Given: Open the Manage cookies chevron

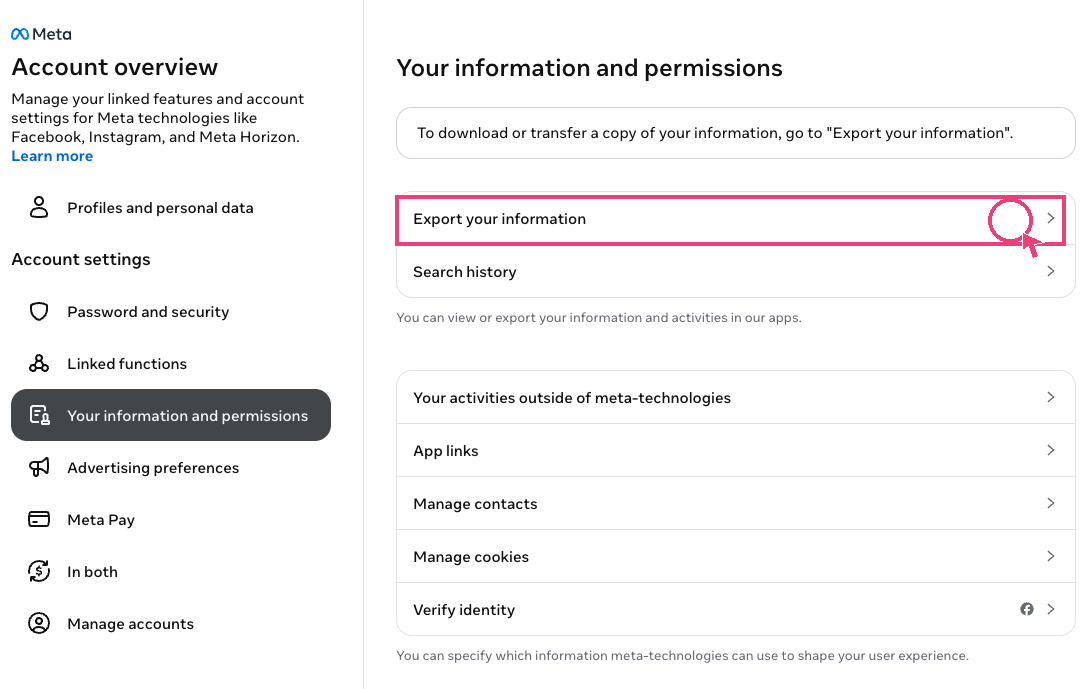Looking at the screenshot, I should pyautogui.click(x=1051, y=556).
